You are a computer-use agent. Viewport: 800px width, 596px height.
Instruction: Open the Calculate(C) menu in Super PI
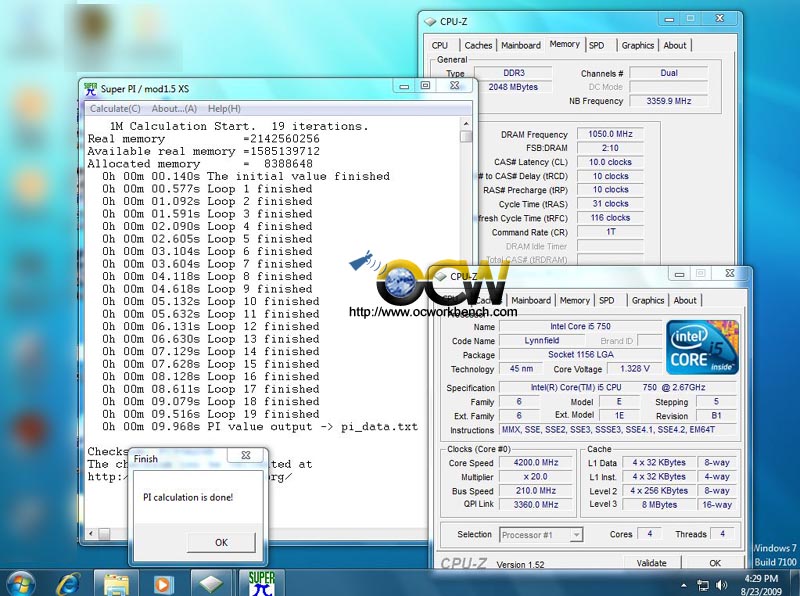(115, 109)
